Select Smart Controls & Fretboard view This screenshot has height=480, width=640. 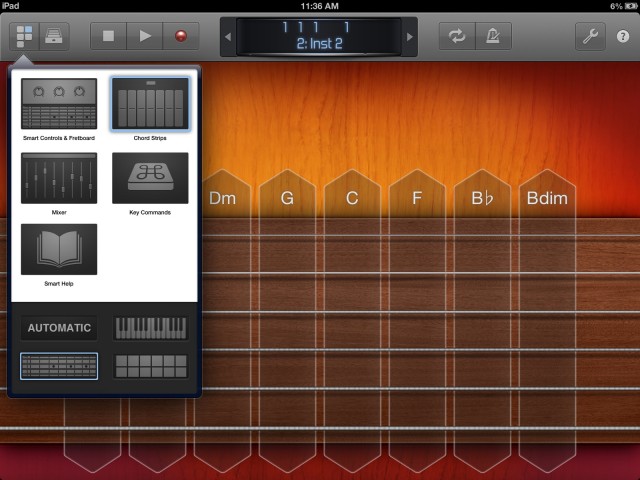59,104
